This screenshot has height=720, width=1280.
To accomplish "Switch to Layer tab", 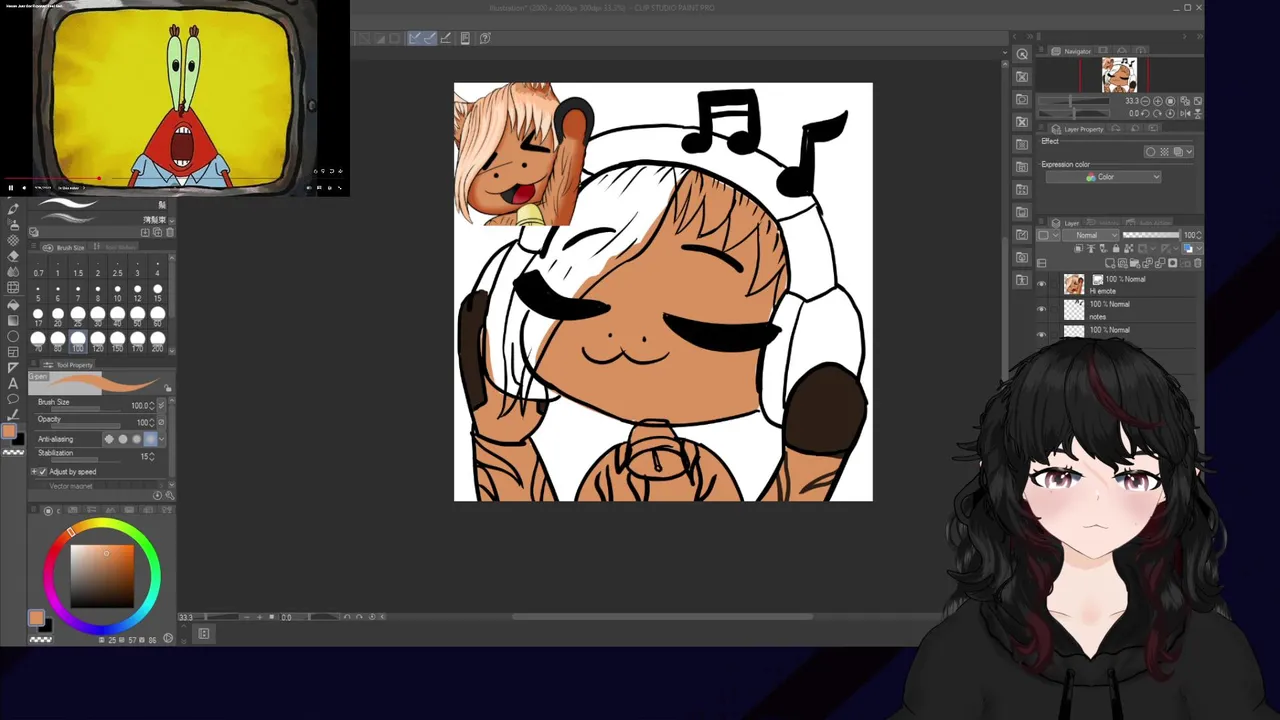I will 1067,223.
